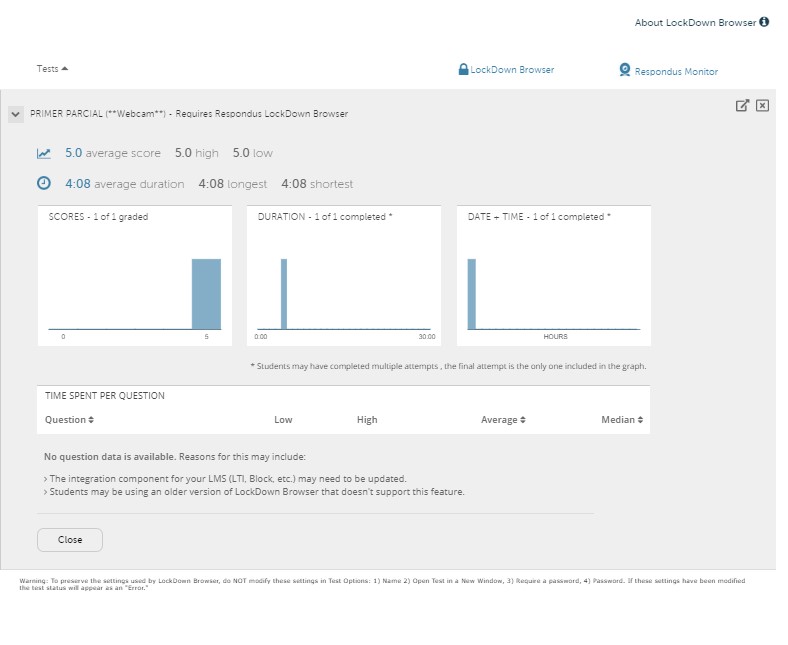Click the score bar in SCORES graph
788x645 pixels.
[206, 294]
